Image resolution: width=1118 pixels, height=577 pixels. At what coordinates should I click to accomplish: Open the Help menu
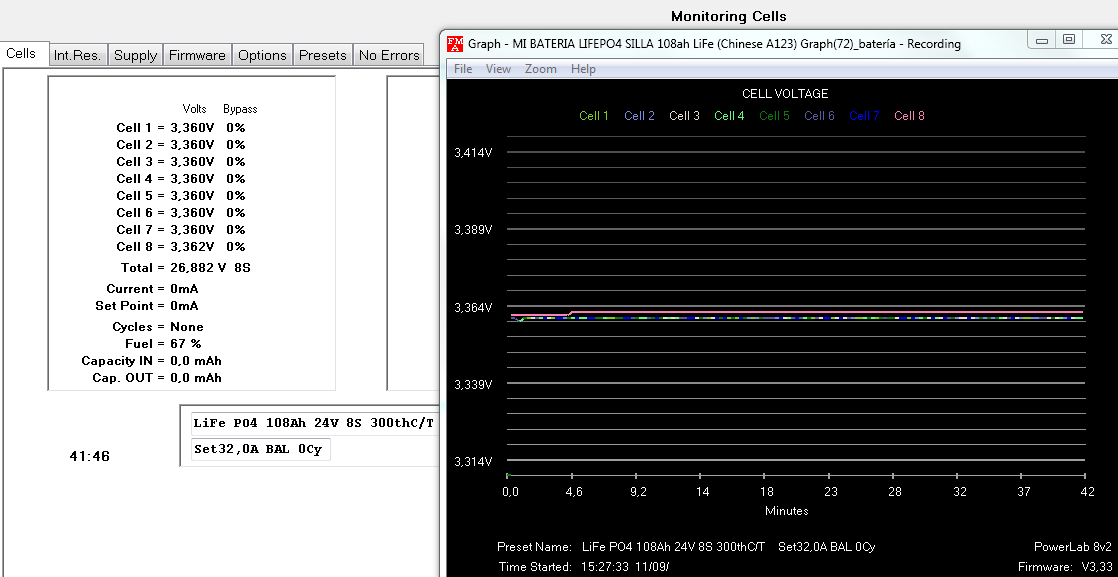583,69
